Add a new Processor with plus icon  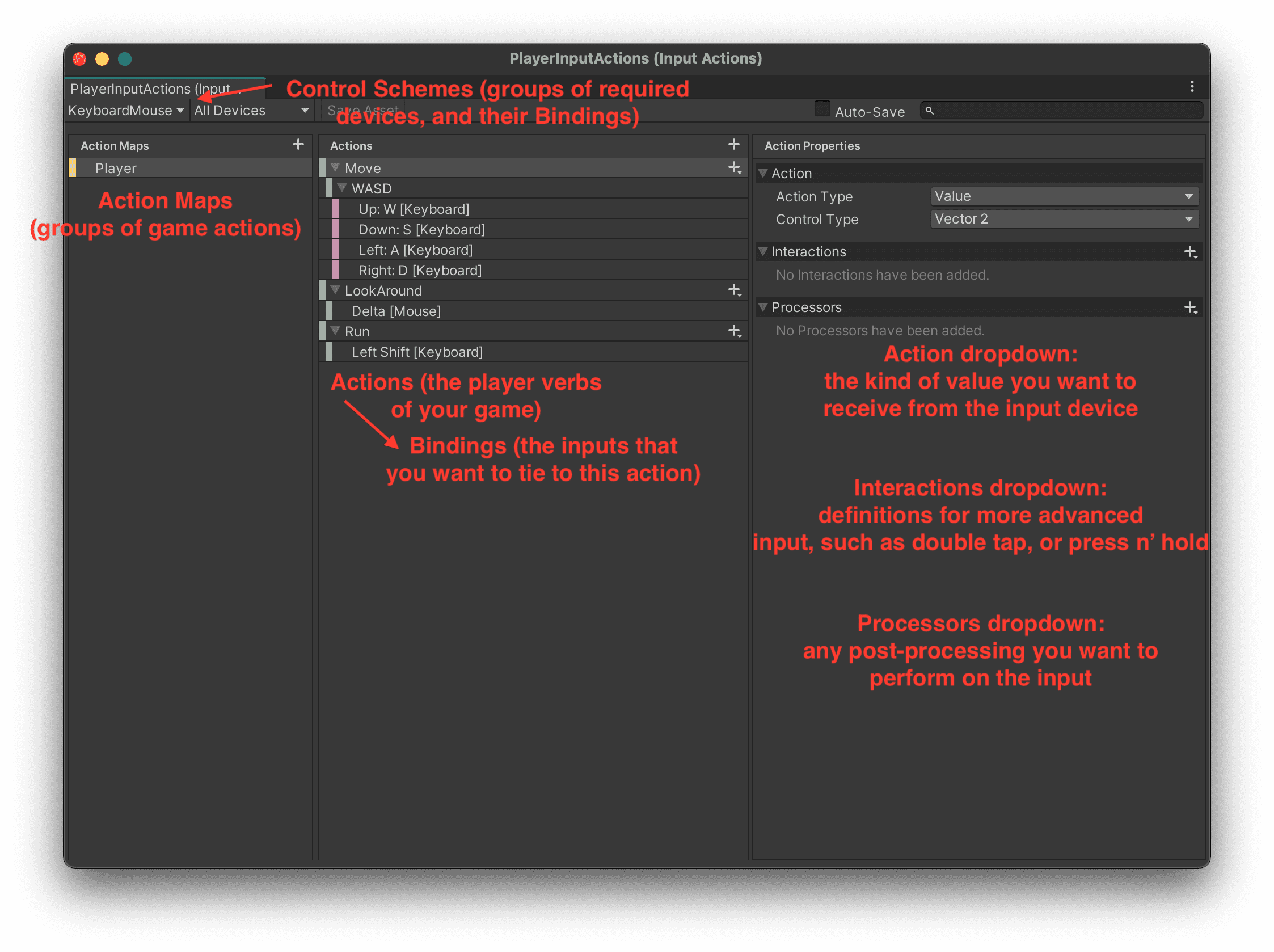[x=1191, y=307]
